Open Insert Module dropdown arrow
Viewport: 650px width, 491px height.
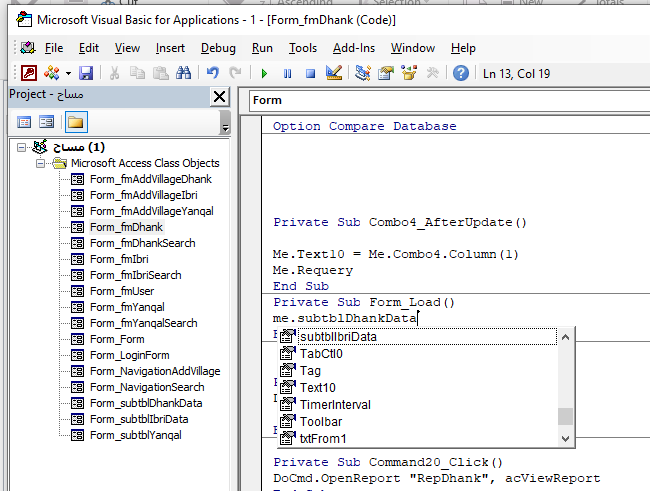(x=68, y=74)
